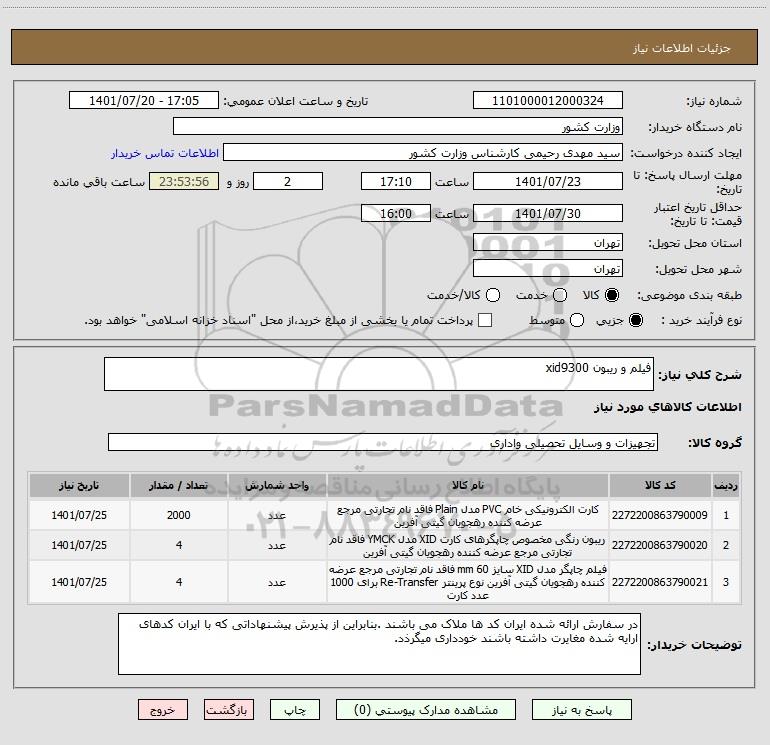Click item code 2272200863790020

660,545
